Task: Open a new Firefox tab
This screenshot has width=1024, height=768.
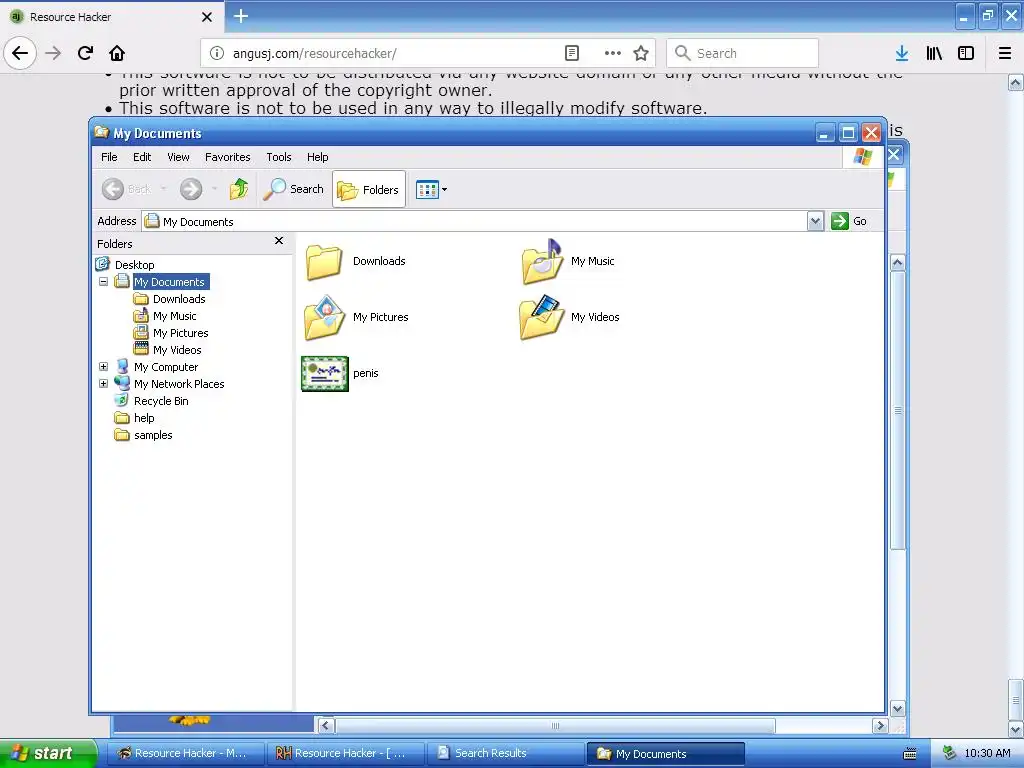Action: [240, 16]
